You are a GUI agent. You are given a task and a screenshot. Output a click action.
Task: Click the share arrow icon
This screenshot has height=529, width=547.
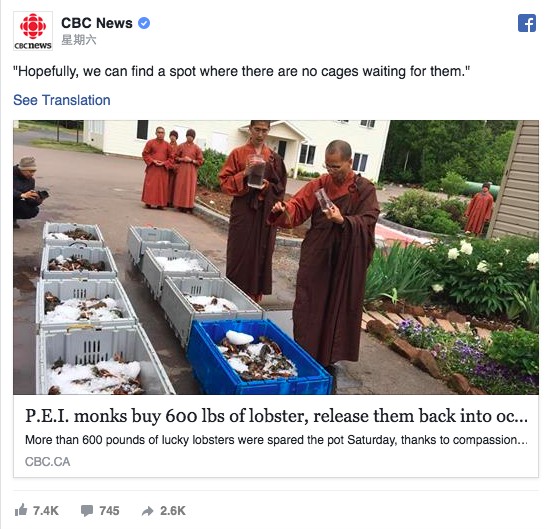coord(148,511)
